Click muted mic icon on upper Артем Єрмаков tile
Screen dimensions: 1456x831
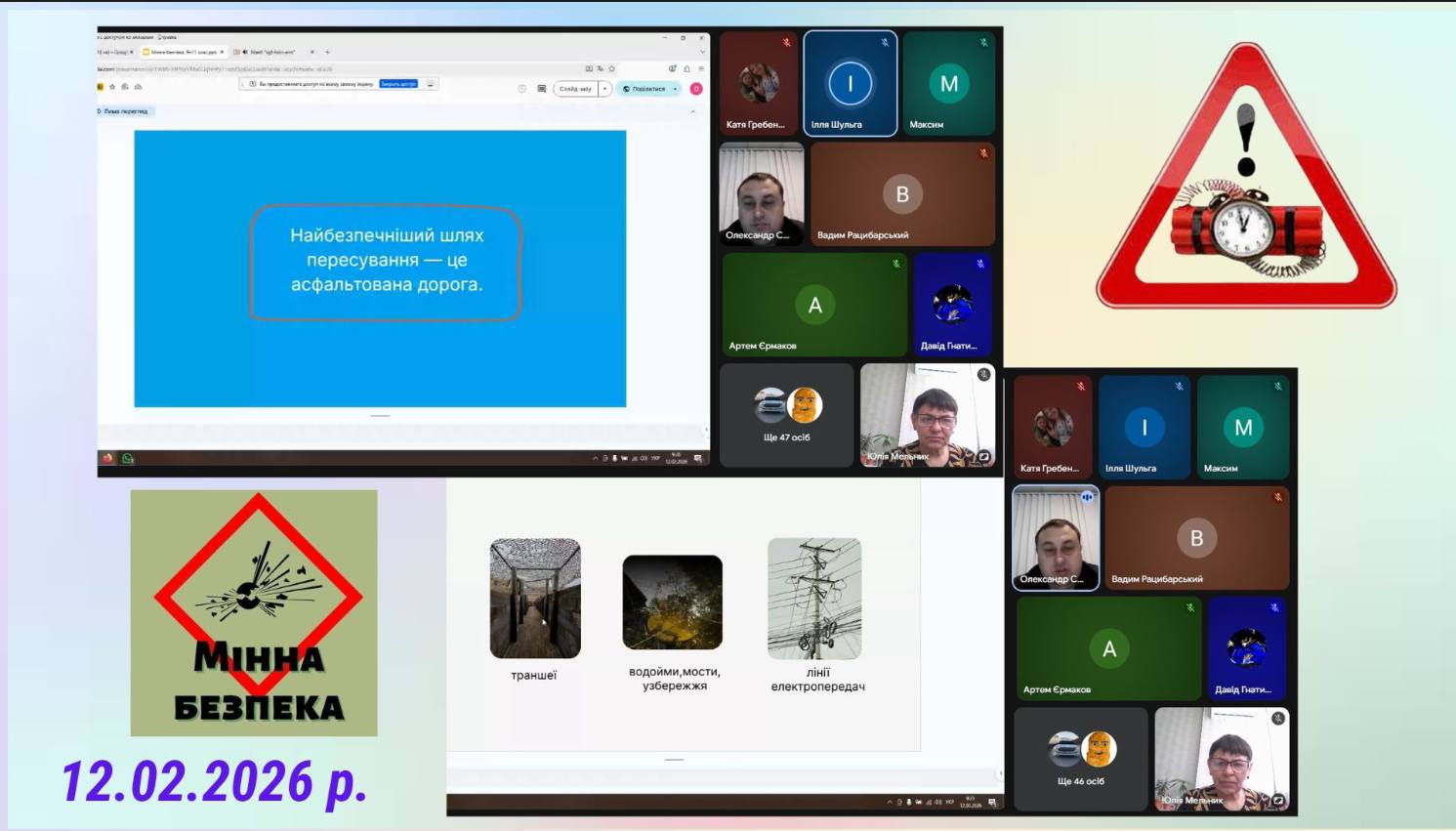pos(895,264)
